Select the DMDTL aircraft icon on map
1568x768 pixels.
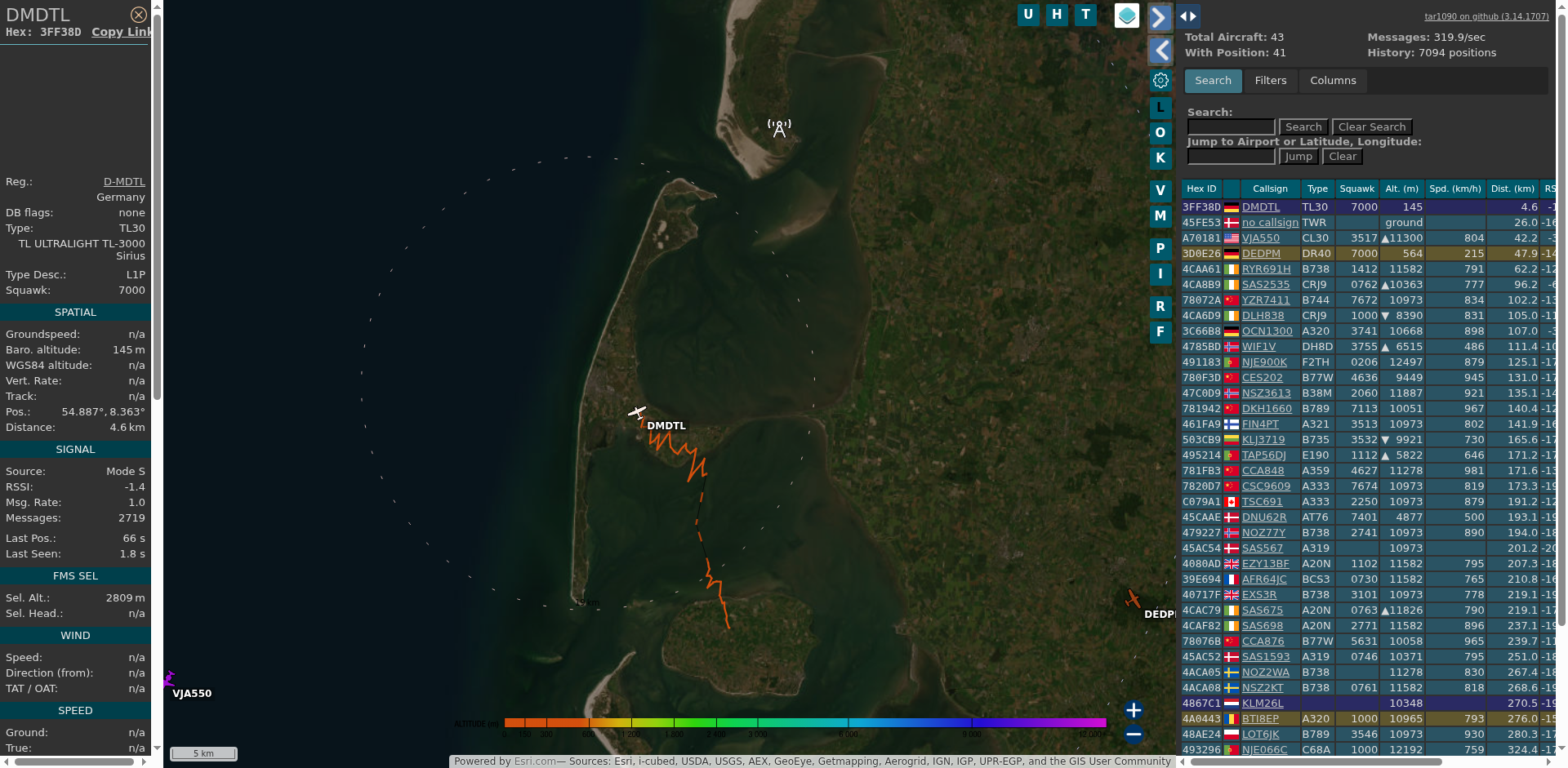pyautogui.click(x=637, y=413)
